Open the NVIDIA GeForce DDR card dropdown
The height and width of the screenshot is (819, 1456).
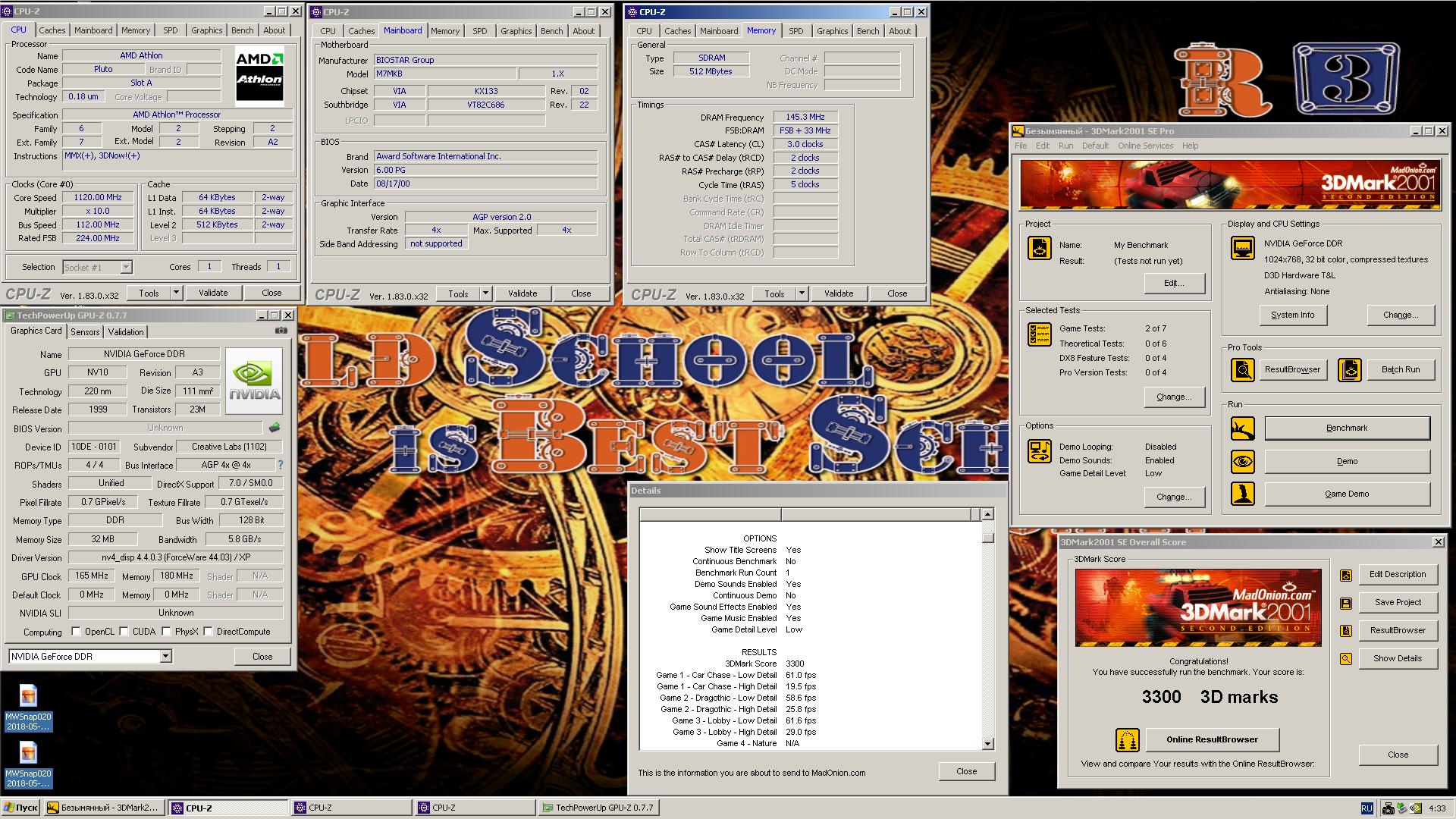165,656
